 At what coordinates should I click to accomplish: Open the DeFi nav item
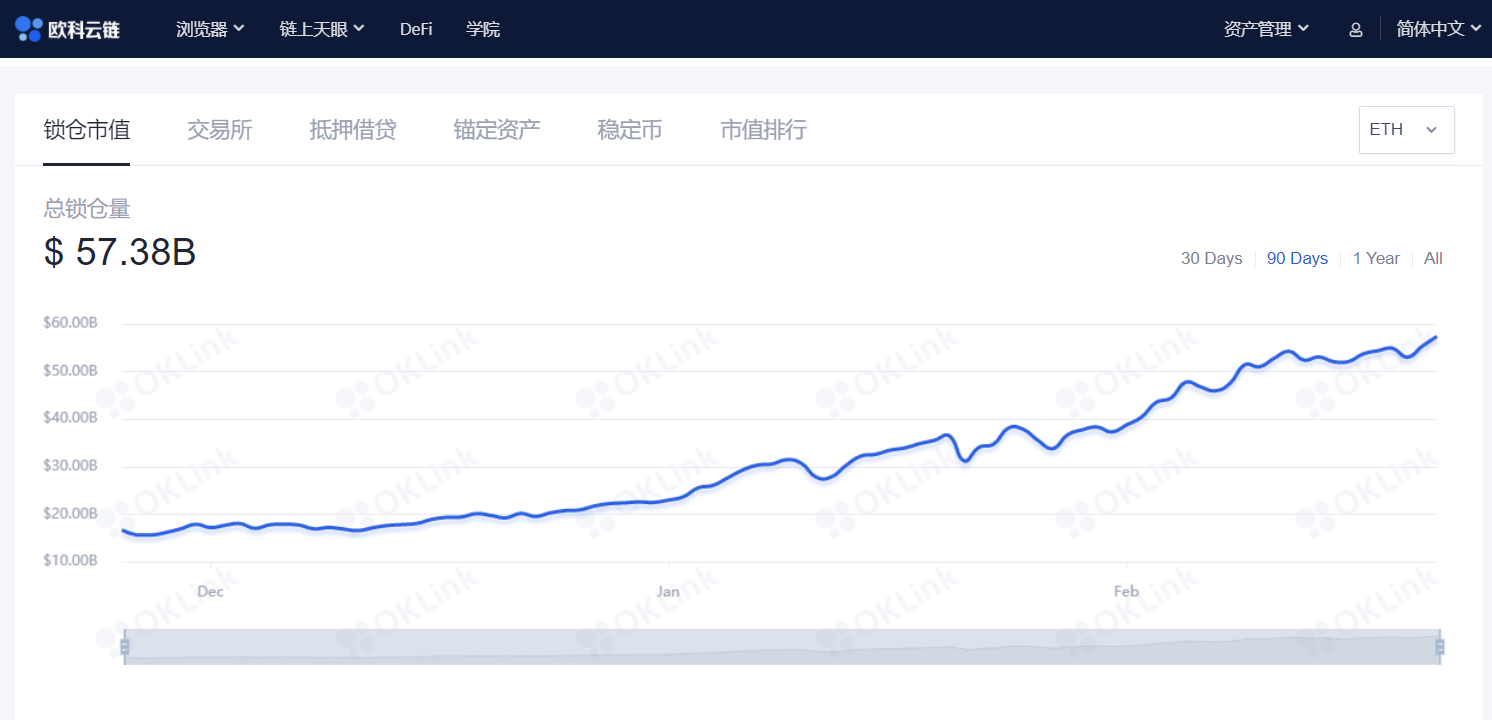[416, 29]
